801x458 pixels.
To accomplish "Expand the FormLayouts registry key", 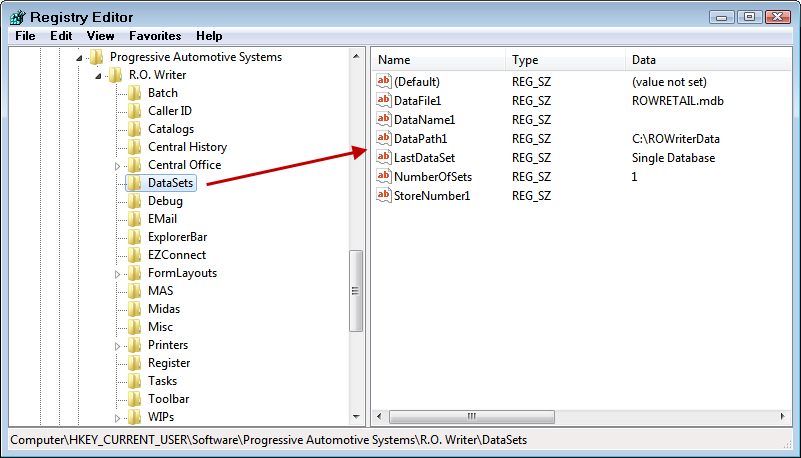I will 117,273.
